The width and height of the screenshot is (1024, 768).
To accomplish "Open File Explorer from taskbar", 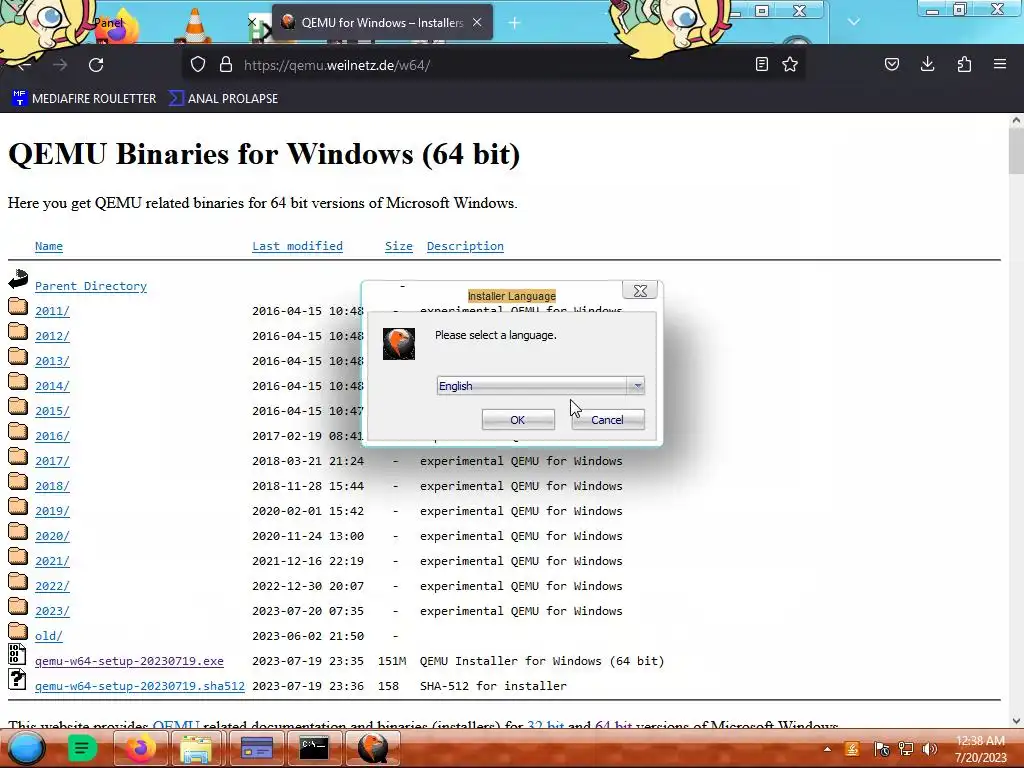I will coord(196,748).
